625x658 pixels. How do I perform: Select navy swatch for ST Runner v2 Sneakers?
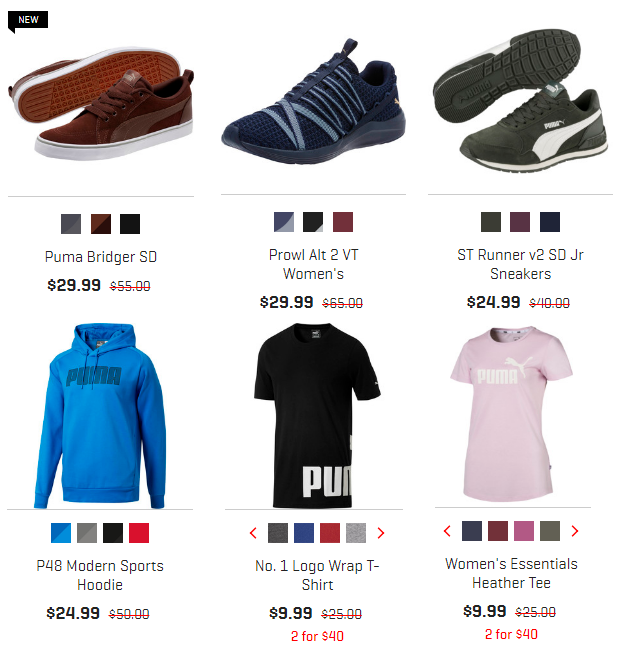(550, 222)
